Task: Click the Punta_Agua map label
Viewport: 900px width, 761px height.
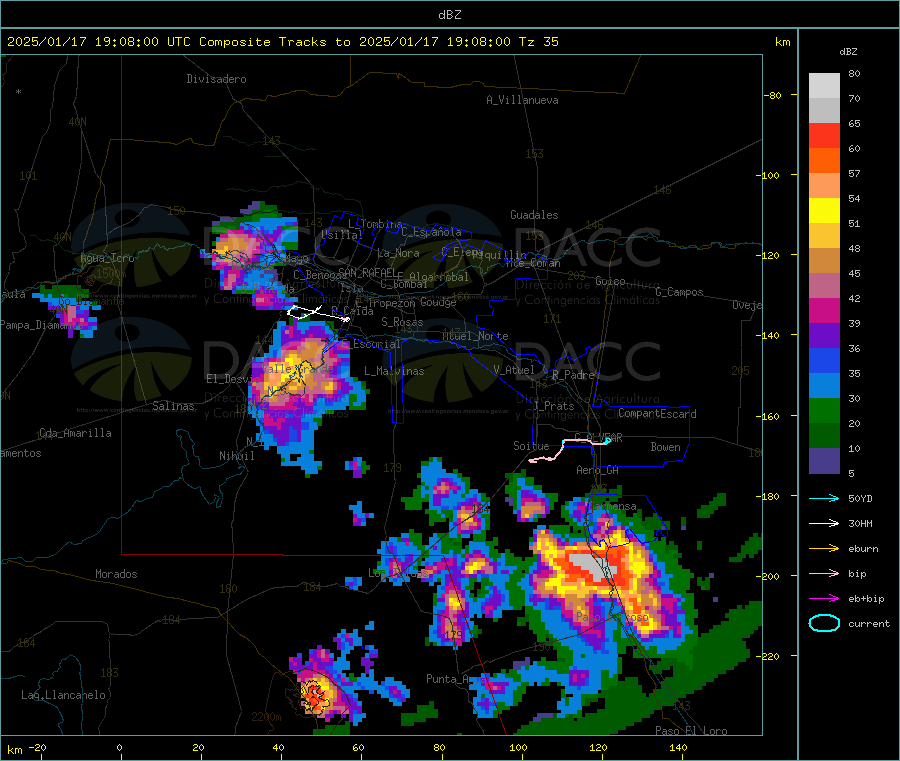Action: pyautogui.click(x=456, y=679)
